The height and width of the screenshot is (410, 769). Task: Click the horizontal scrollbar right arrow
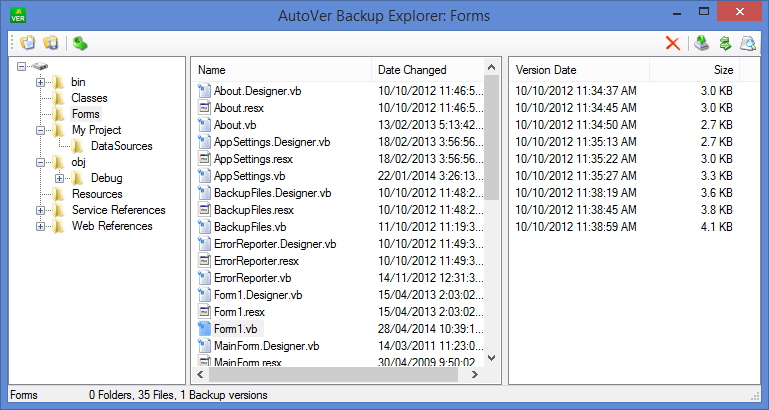click(474, 375)
